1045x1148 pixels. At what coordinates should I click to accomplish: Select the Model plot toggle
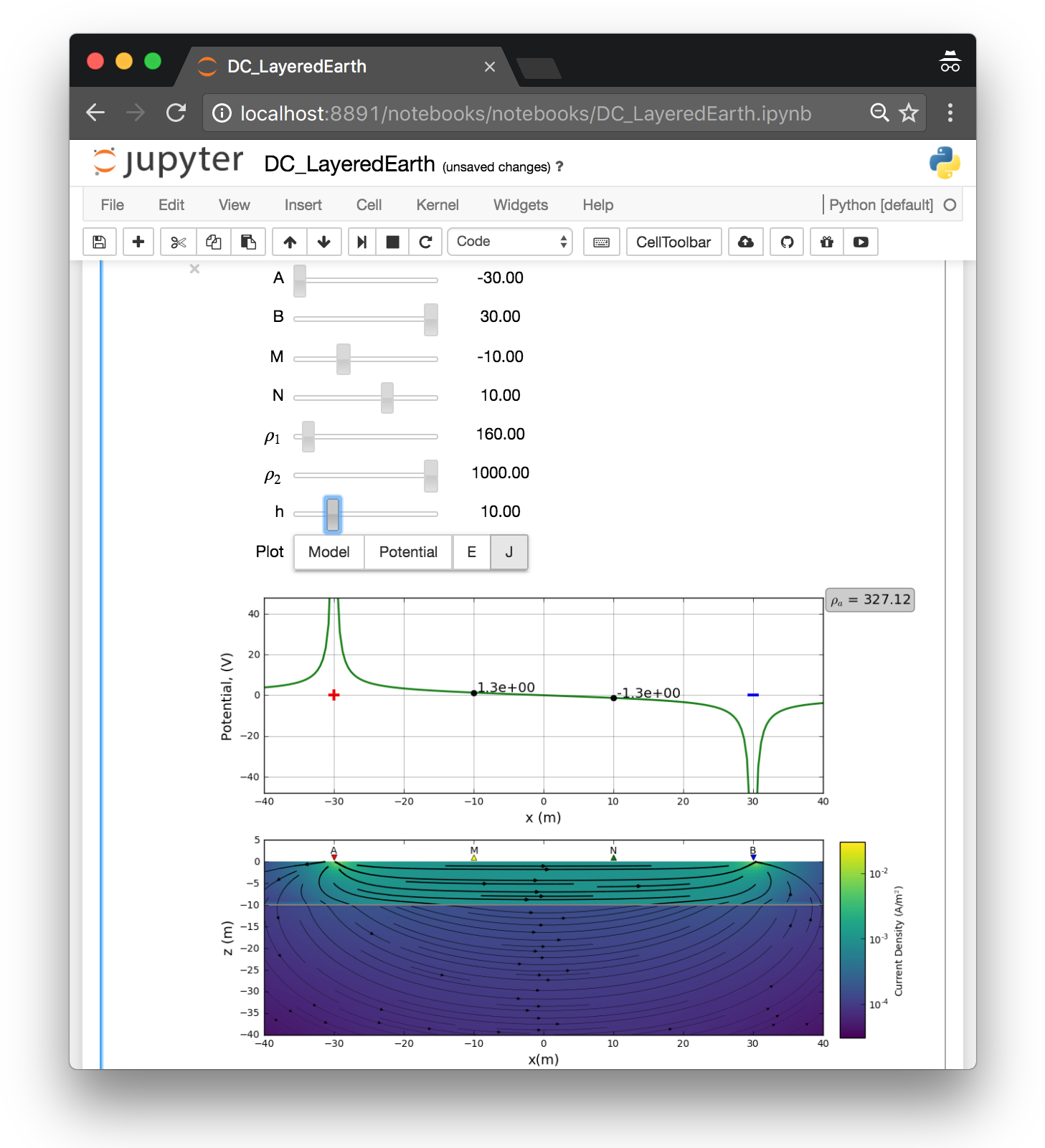pyautogui.click(x=328, y=552)
